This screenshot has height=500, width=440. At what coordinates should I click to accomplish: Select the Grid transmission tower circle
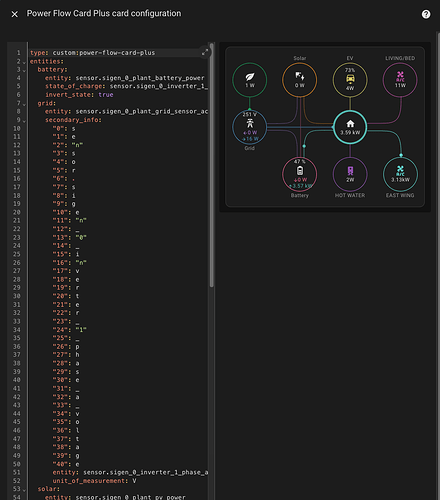pos(250,127)
